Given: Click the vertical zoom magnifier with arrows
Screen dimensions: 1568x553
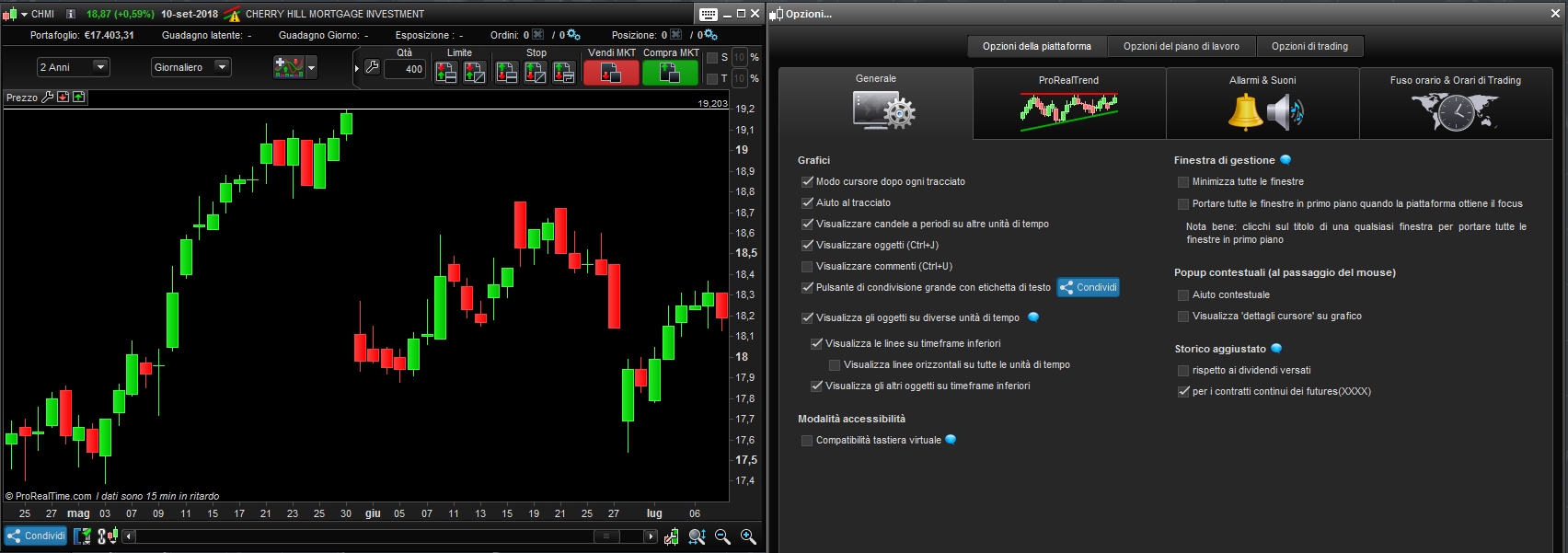Looking at the screenshot, I should (697, 536).
